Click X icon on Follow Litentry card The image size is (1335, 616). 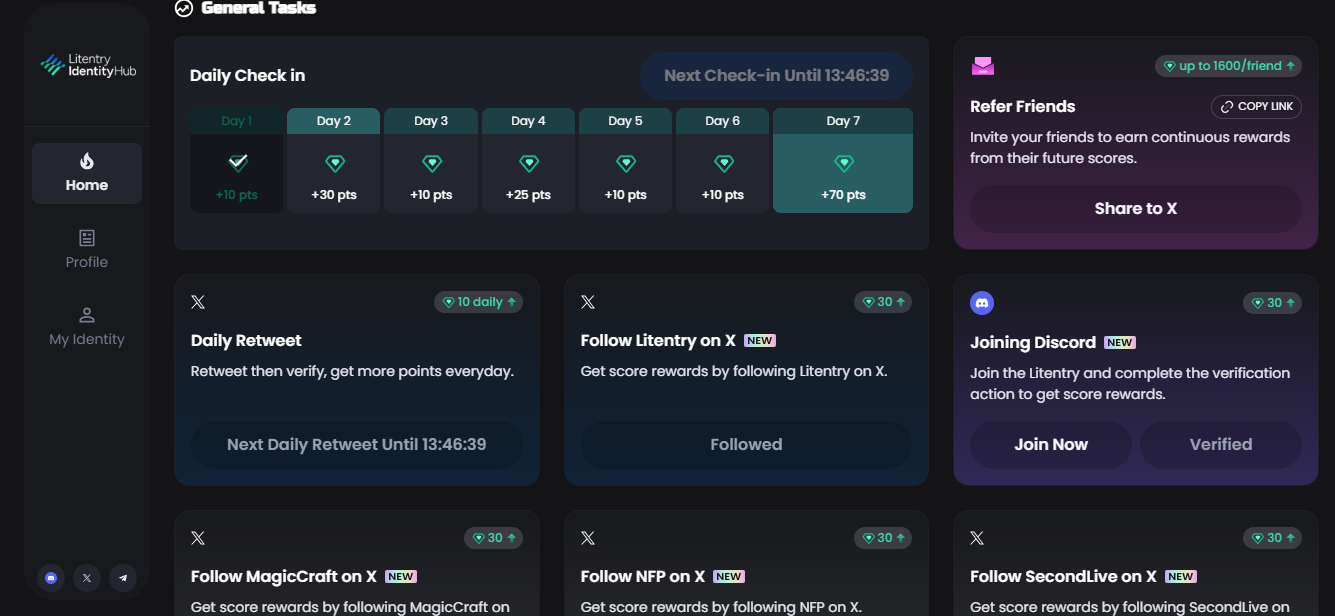[x=588, y=302]
